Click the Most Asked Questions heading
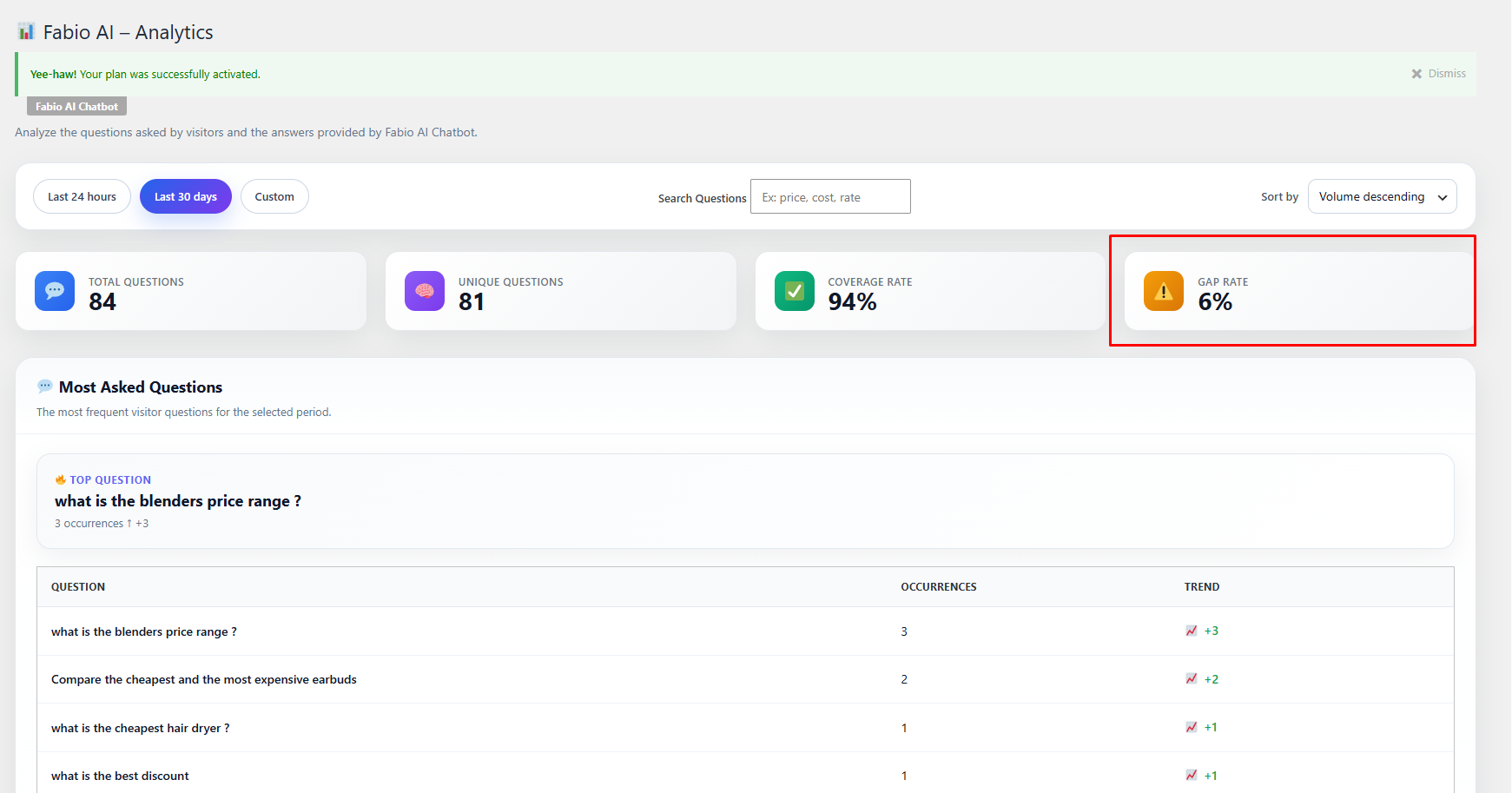 point(141,387)
